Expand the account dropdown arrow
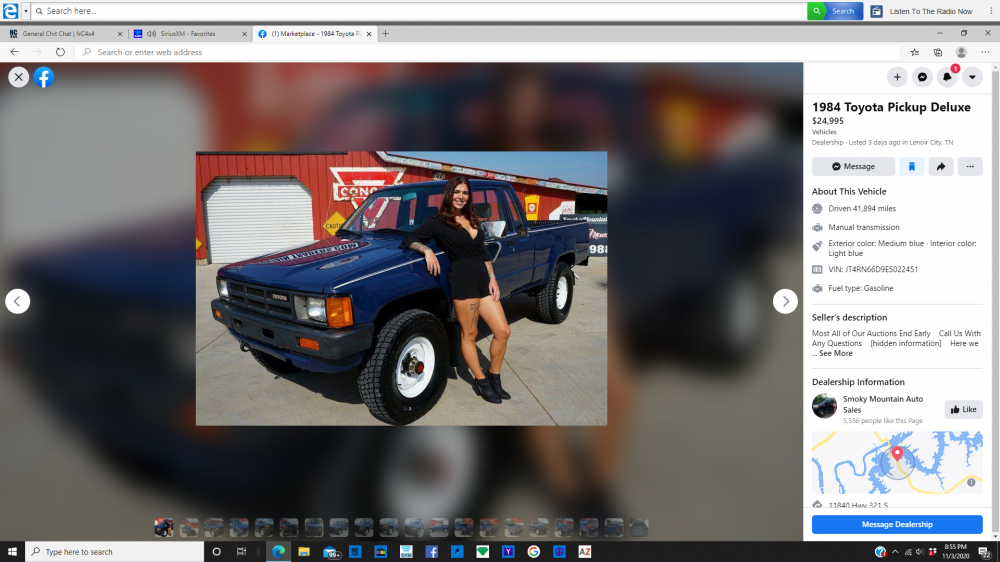 pyautogui.click(x=971, y=77)
